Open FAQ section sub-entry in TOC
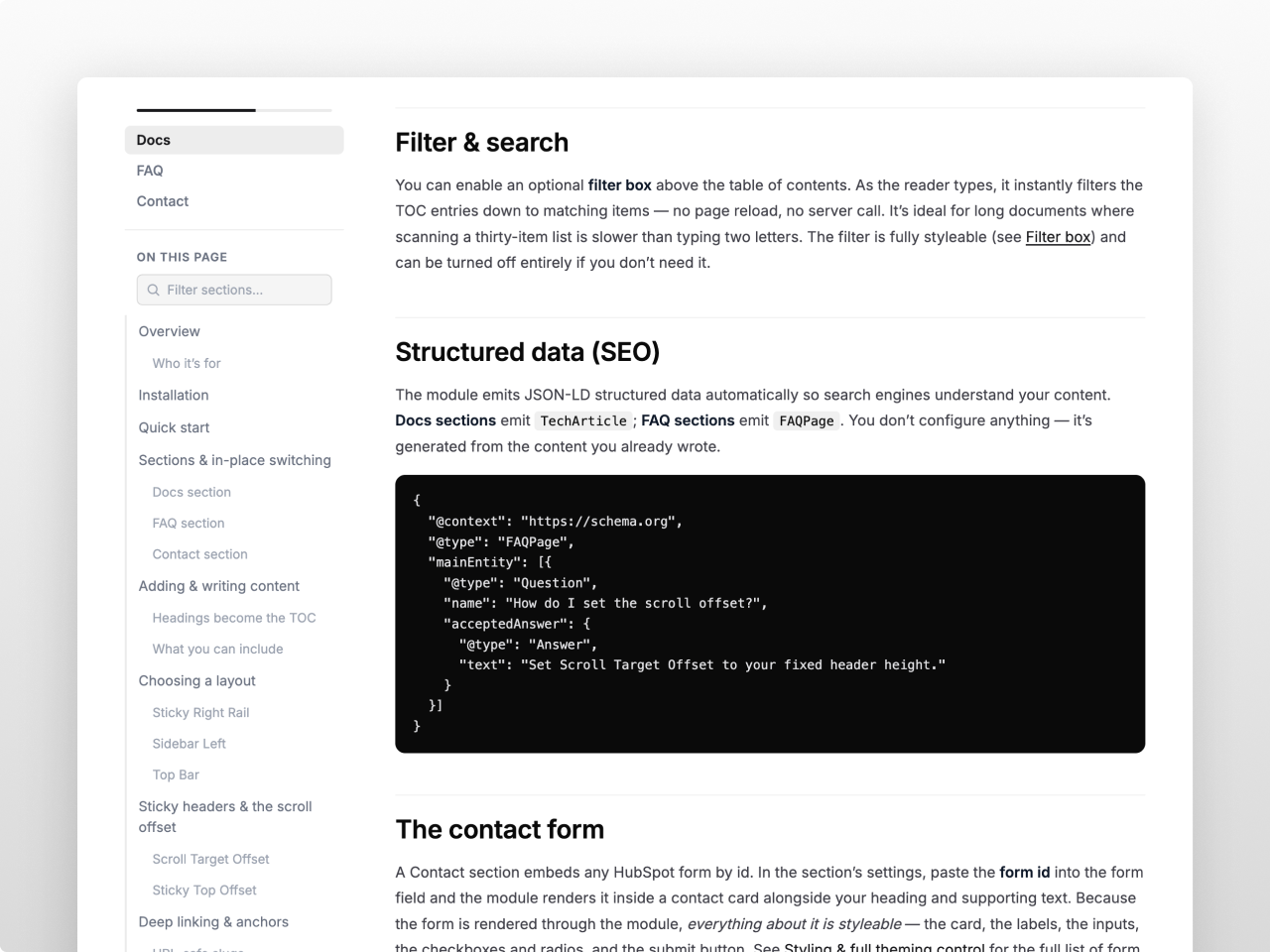The image size is (1270, 952). point(189,523)
